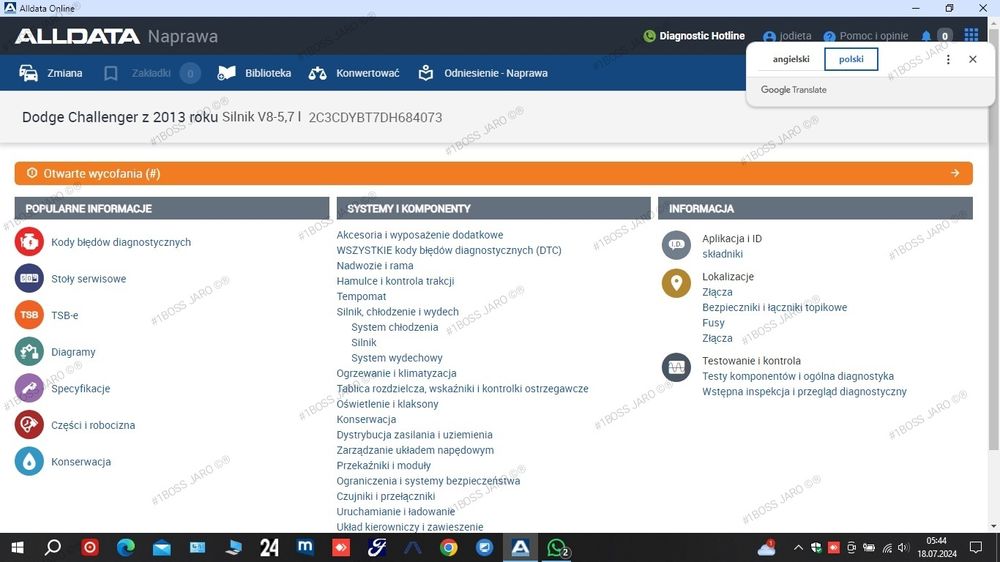Viewport: 1000px width, 562px height.
Task: Open the Specyfikacje link
Action: pos(80,388)
